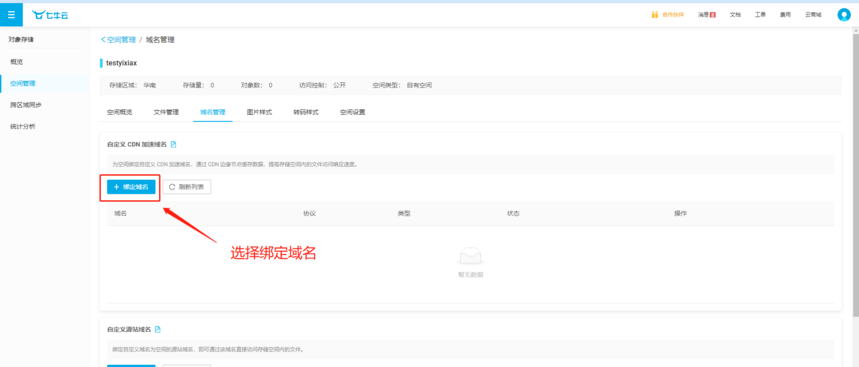Open doc icon beside 自定义 CDN 加速域名
Viewport: 859px width, 367px height.
tap(174, 145)
